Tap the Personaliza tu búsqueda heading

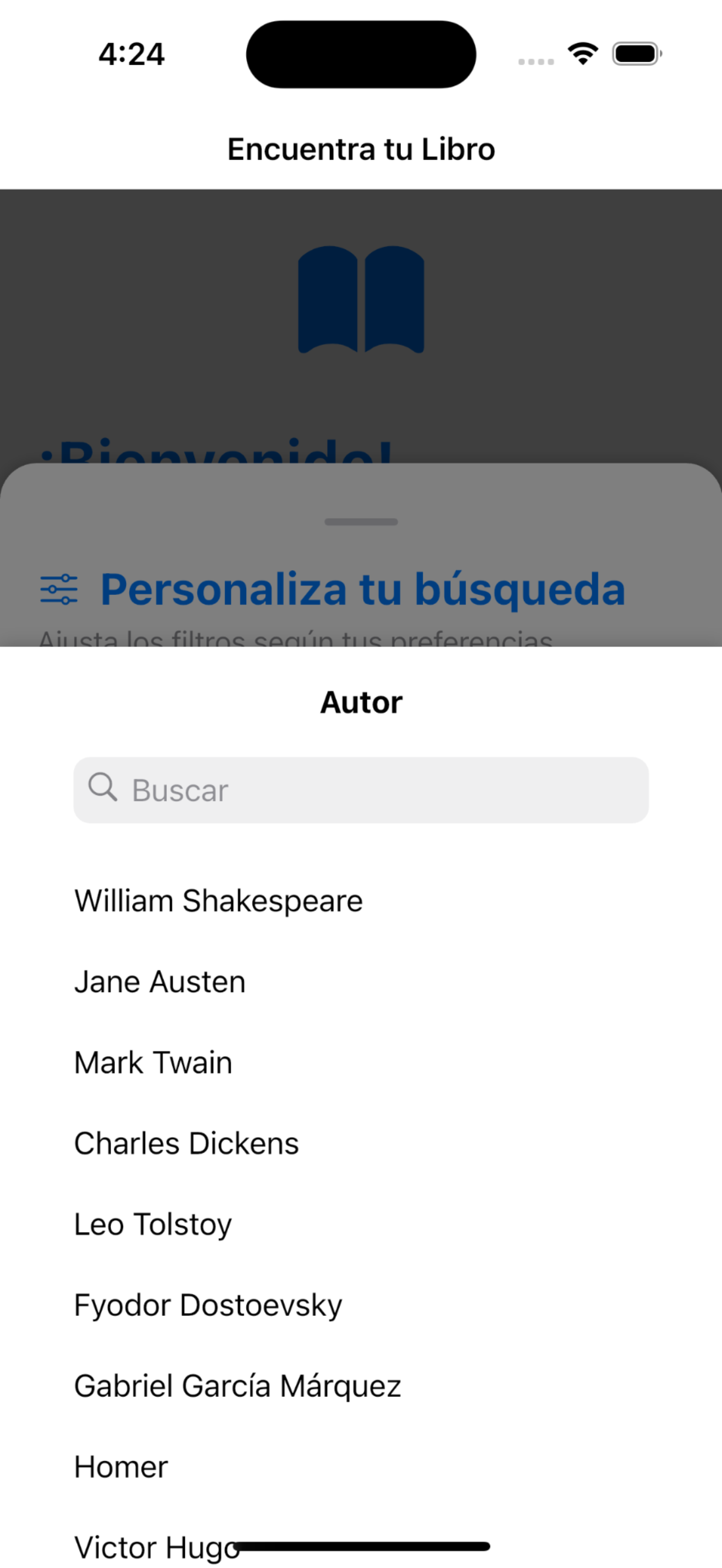363,589
